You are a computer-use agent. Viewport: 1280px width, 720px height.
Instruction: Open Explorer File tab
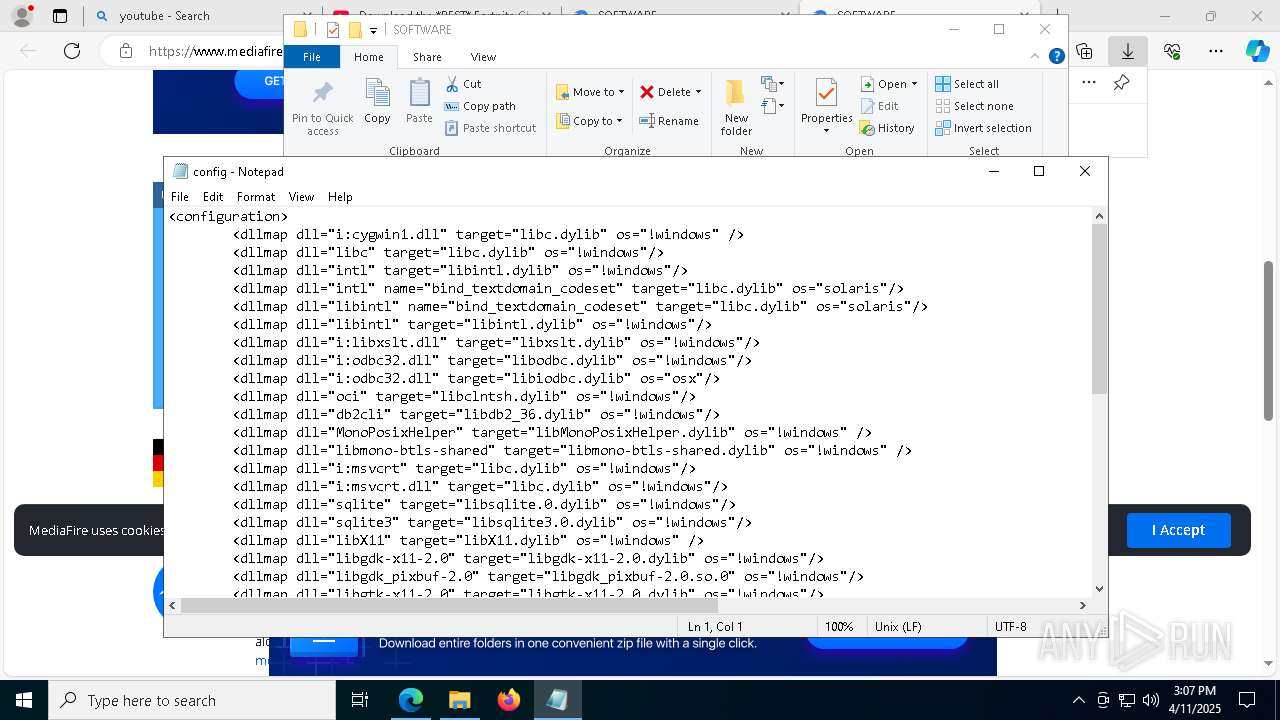tap(312, 57)
